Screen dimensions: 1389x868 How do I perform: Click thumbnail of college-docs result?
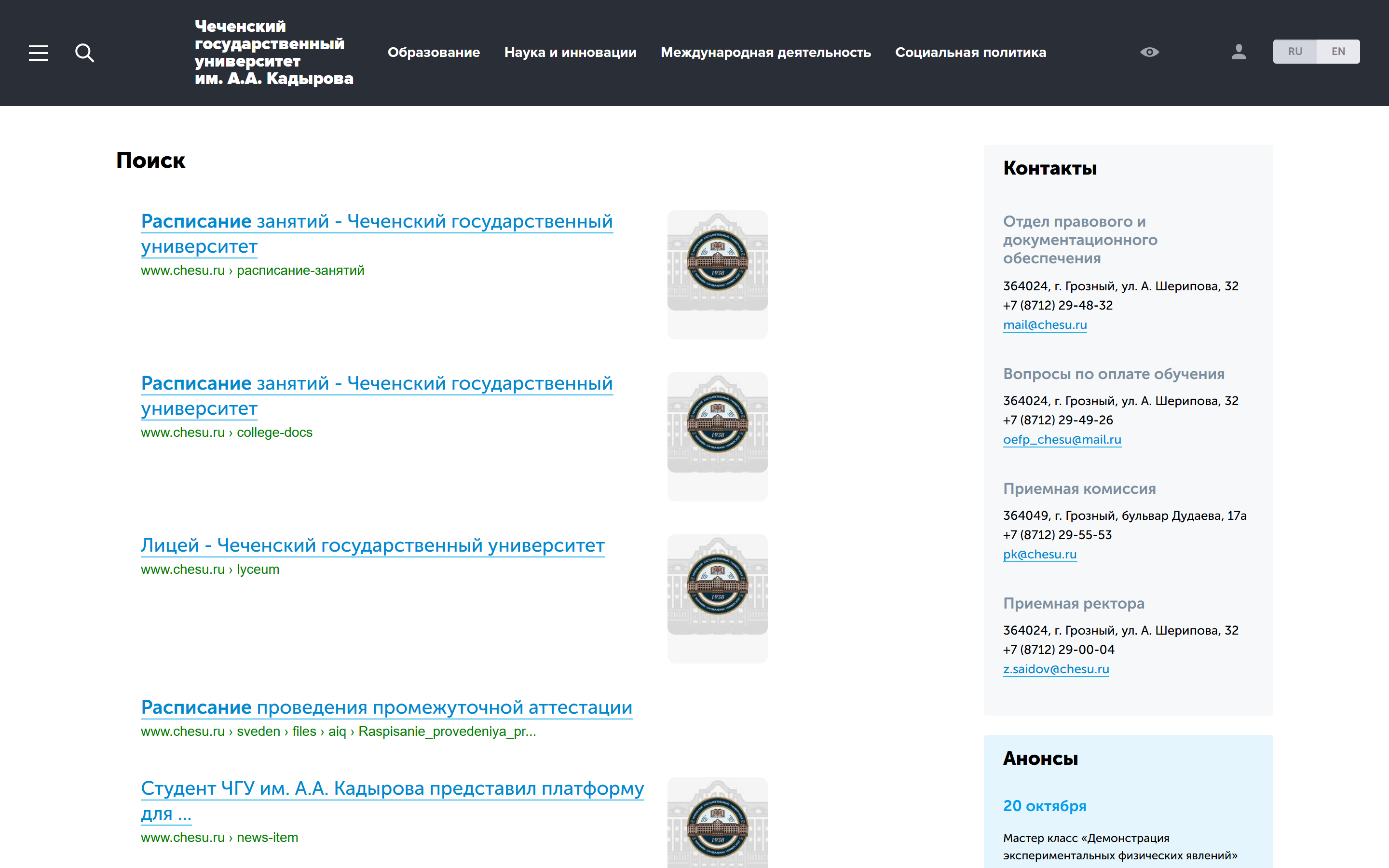717,422
